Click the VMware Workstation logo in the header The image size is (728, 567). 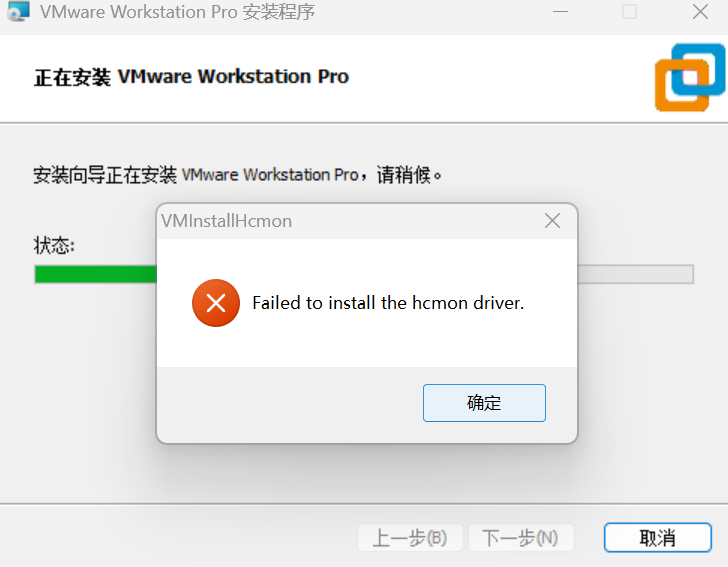[x=690, y=78]
